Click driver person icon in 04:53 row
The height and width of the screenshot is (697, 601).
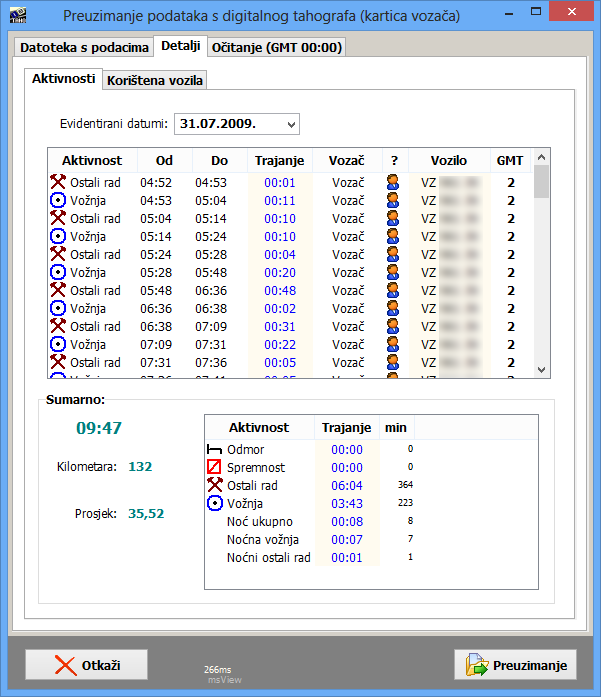(393, 200)
